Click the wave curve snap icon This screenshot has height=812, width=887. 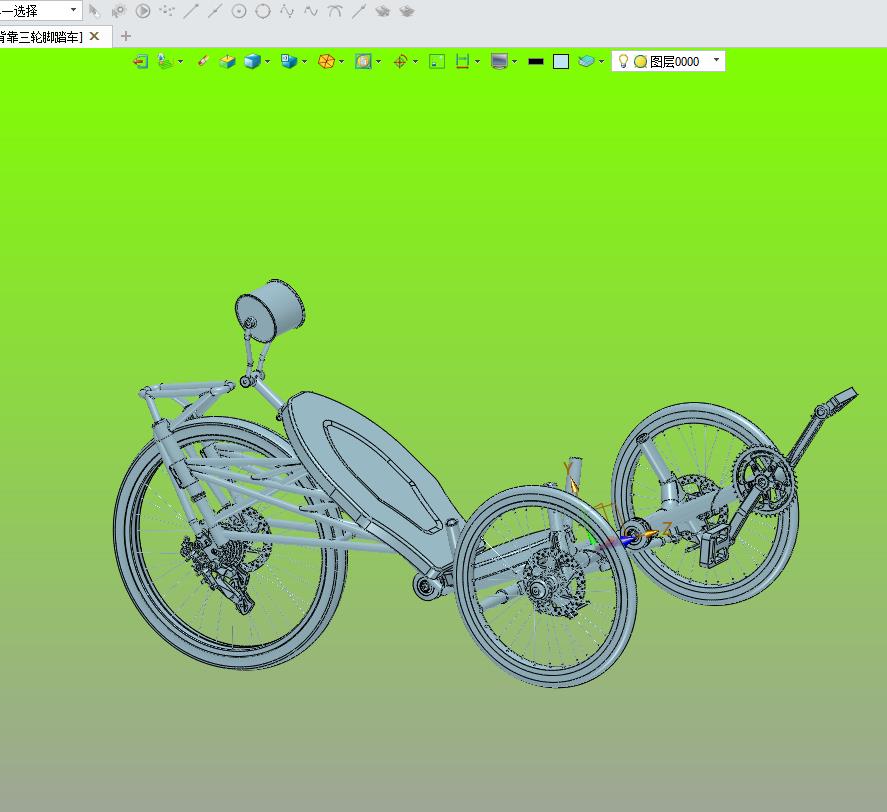click(x=311, y=11)
